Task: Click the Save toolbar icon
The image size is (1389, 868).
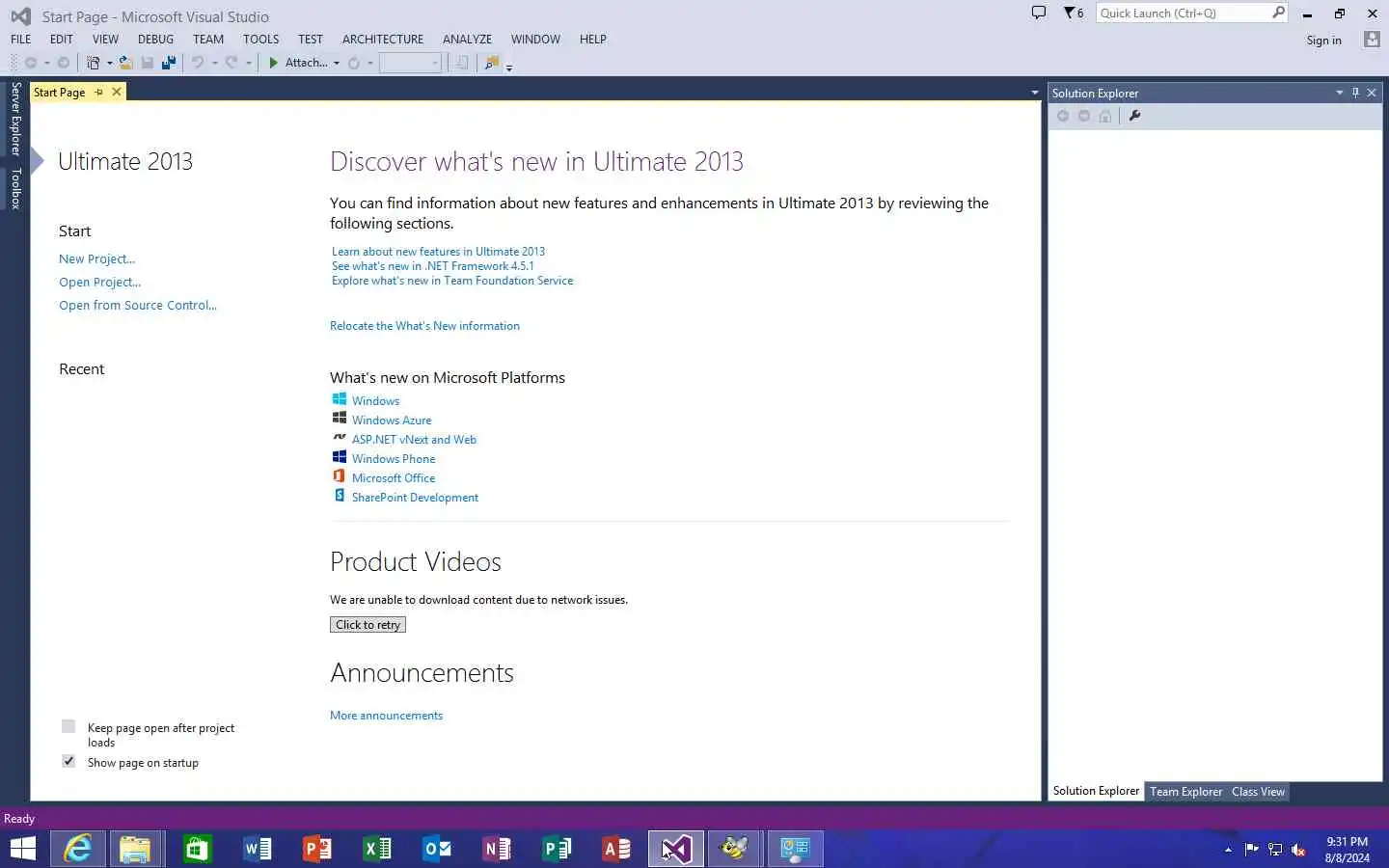Action: tap(148, 63)
